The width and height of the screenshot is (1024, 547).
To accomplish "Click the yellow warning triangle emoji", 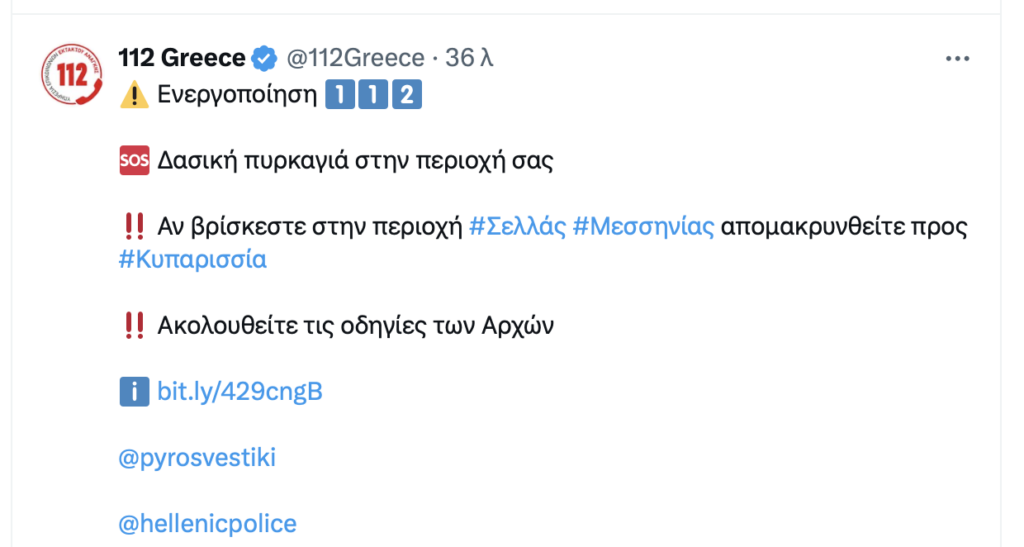I will (x=134, y=95).
